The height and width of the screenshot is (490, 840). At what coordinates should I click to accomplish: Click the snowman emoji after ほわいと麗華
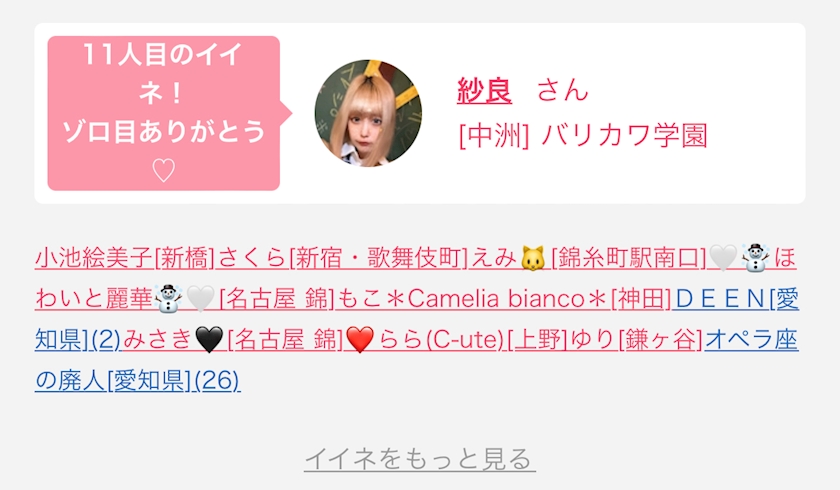tap(168, 299)
